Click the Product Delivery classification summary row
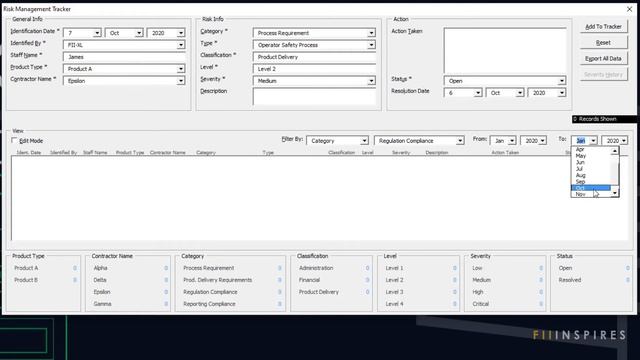The image size is (640, 360). point(334,292)
